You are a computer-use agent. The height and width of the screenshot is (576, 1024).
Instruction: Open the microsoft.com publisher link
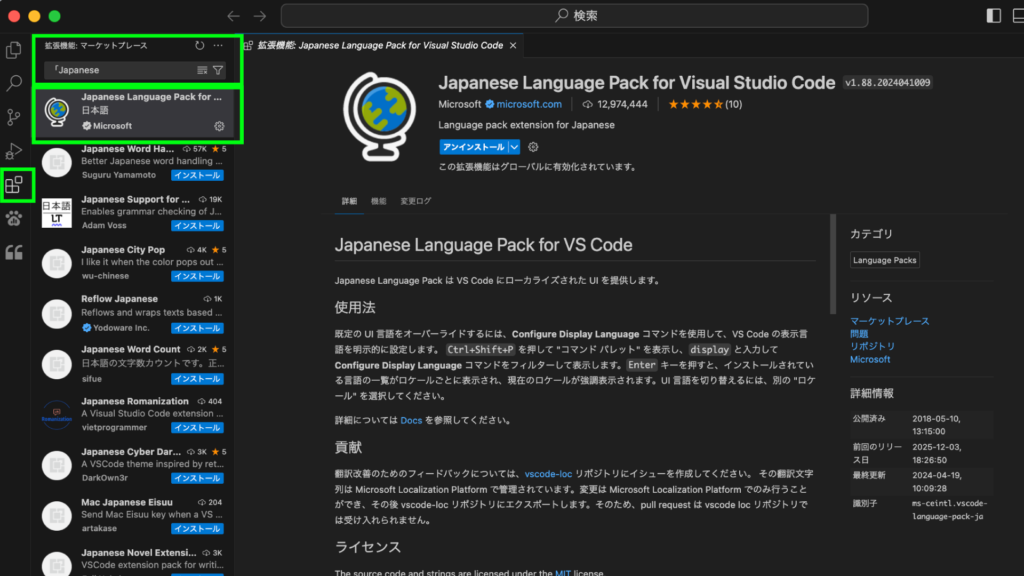coord(529,104)
